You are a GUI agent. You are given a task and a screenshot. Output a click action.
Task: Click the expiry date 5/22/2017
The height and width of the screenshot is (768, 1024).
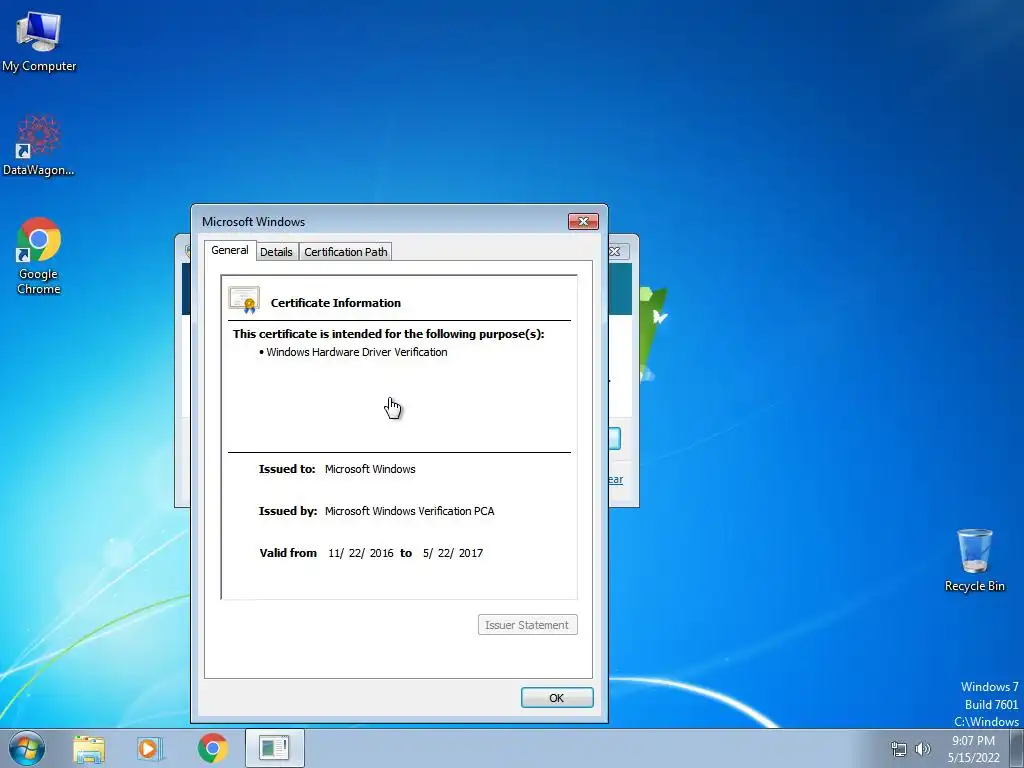(x=453, y=553)
